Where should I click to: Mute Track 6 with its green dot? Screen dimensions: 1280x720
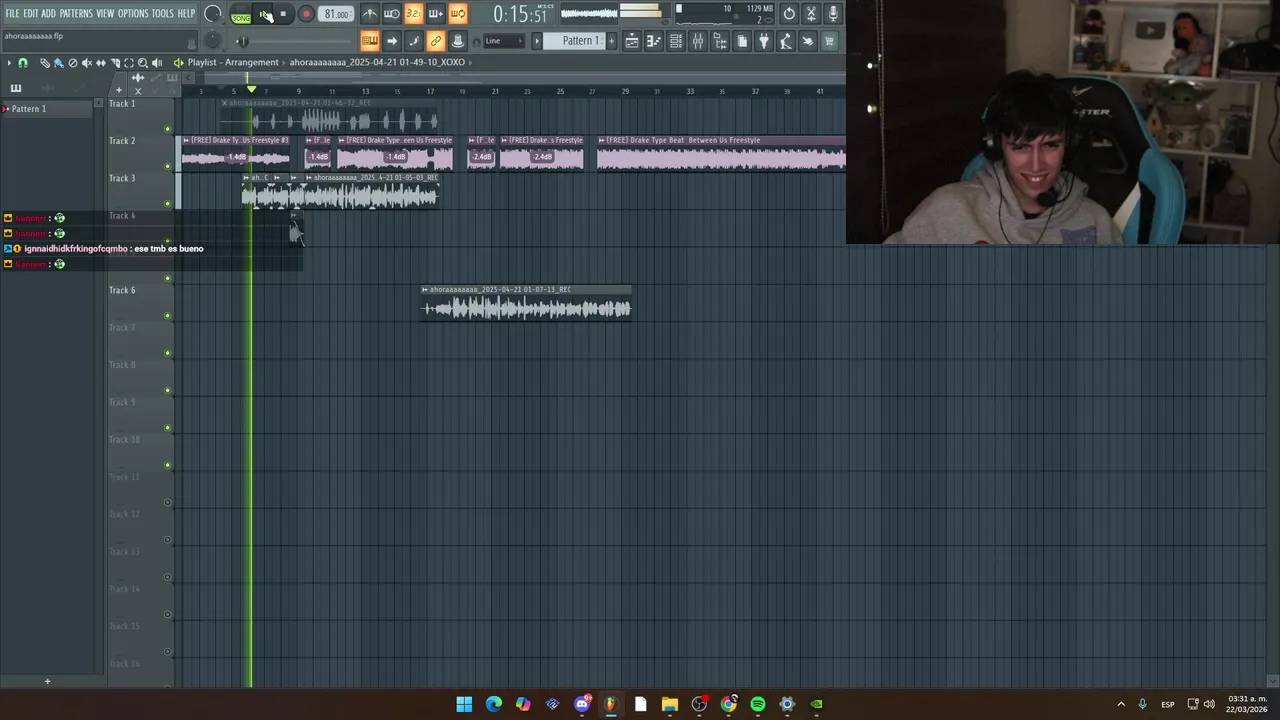(167, 316)
